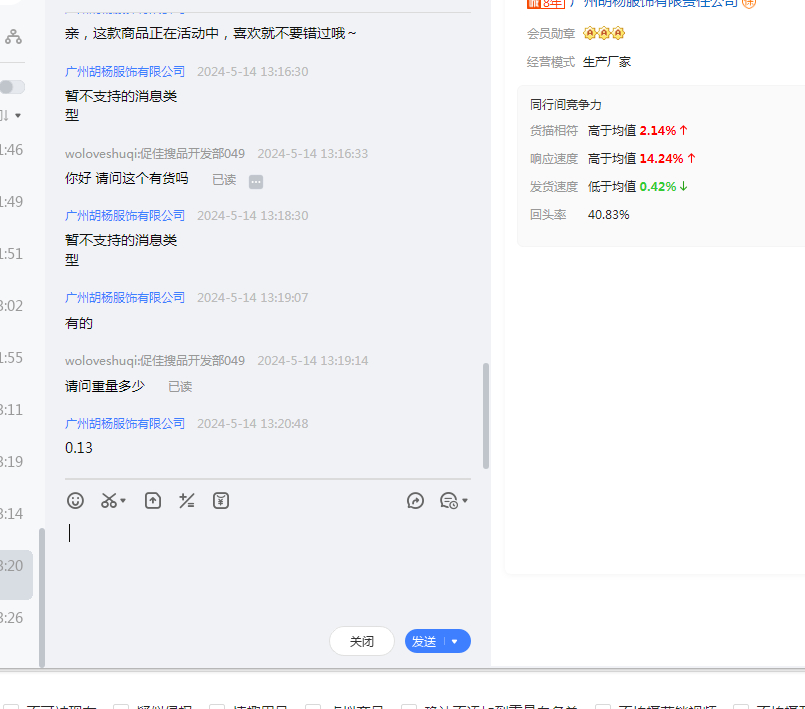Open the conversation timestamped 3:26
805x709 pixels.
(x=12, y=618)
